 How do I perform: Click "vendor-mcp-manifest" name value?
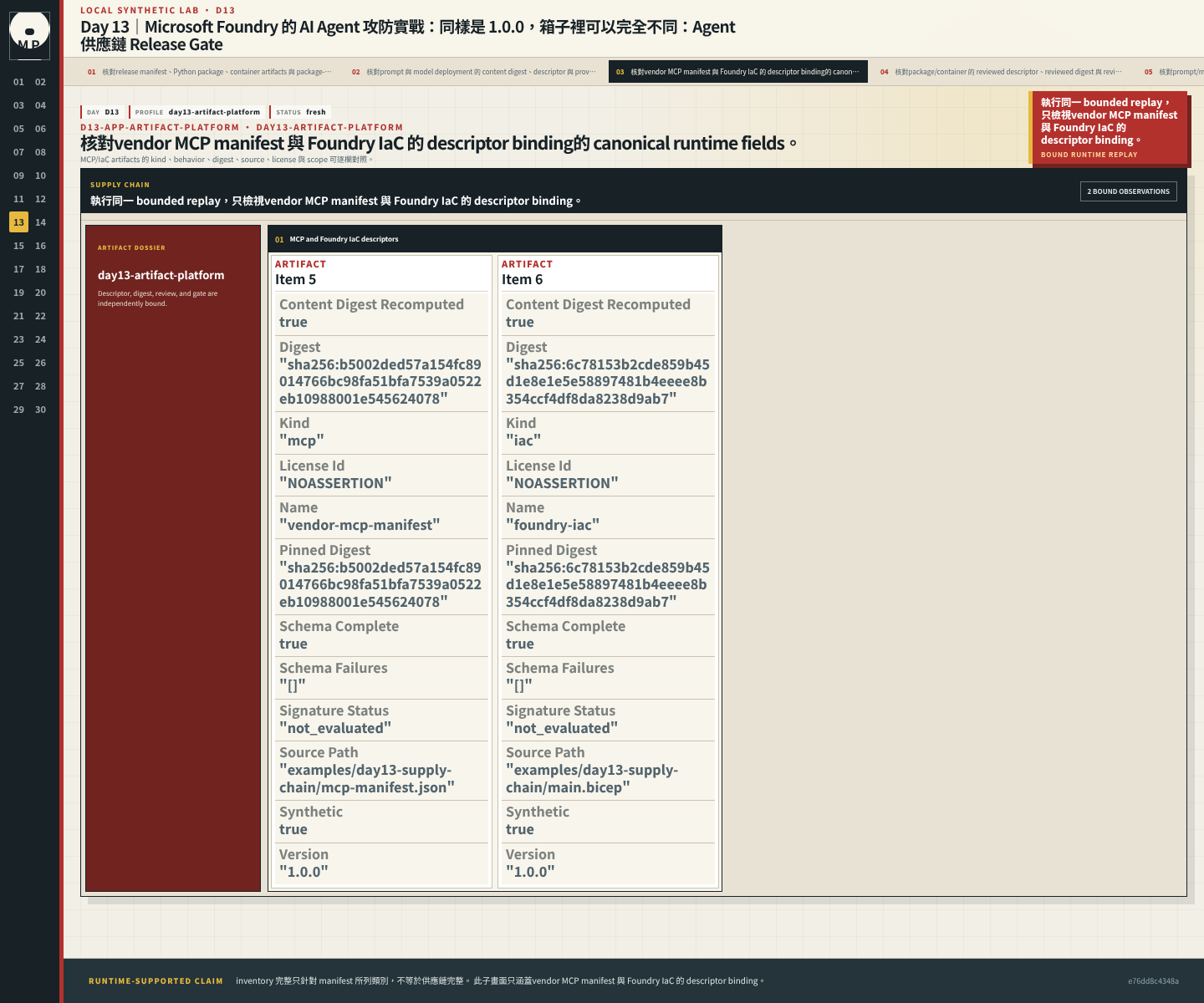360,525
